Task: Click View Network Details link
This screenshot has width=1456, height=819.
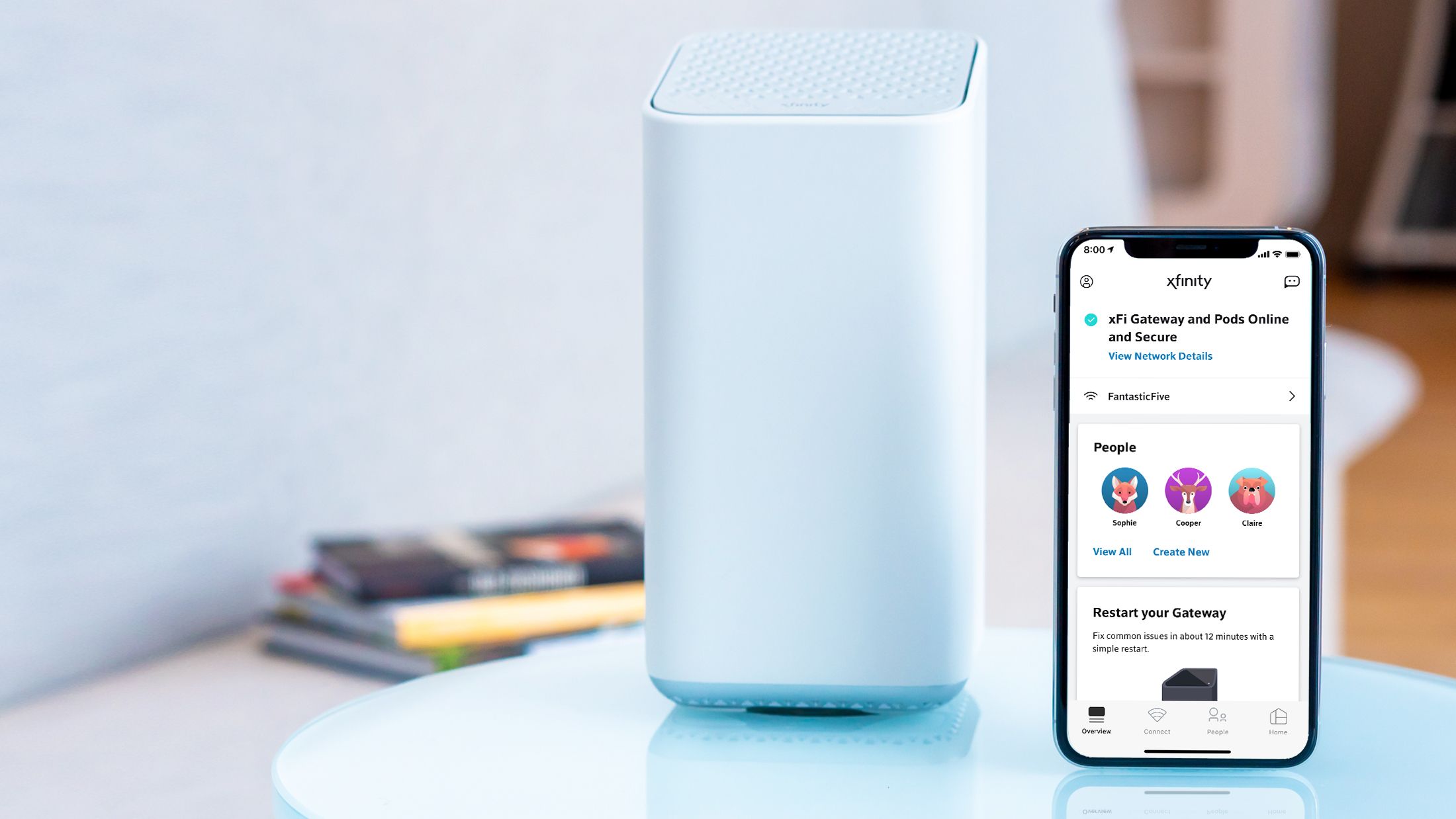Action: click(x=1158, y=356)
